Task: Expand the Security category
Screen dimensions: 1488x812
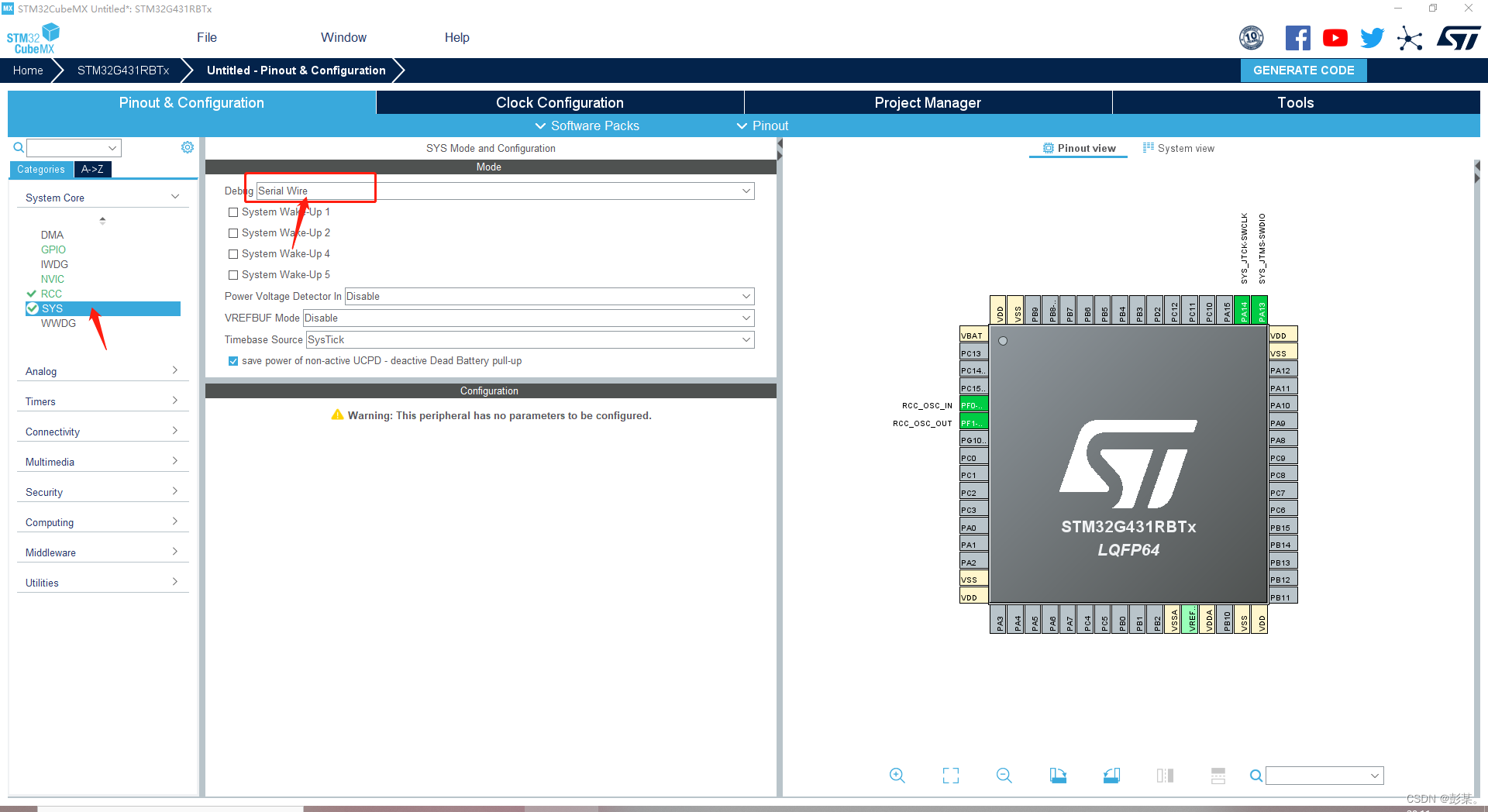Action: (102, 492)
